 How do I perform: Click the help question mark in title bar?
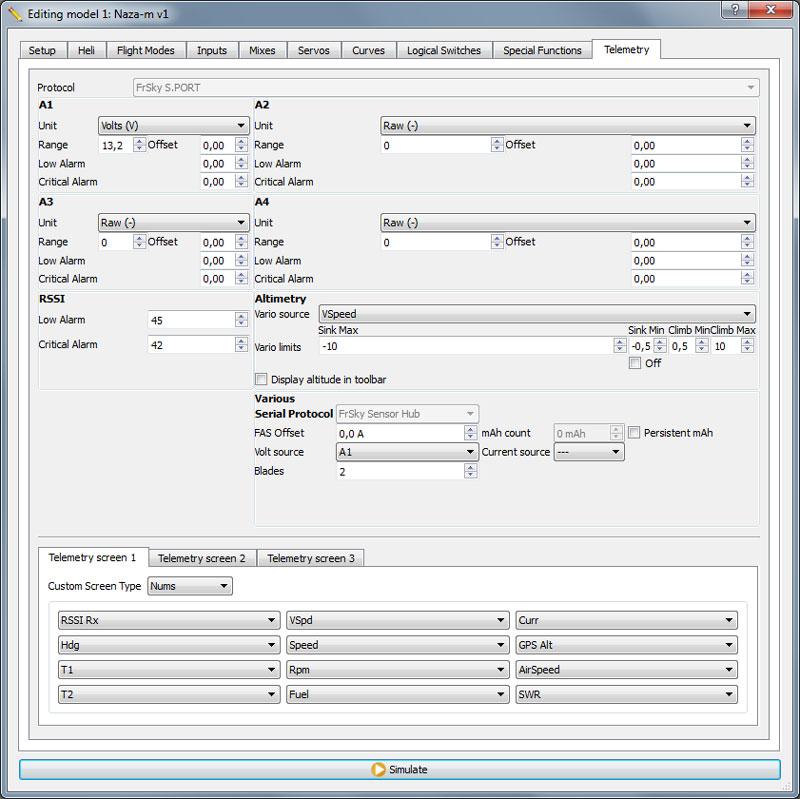tap(735, 9)
